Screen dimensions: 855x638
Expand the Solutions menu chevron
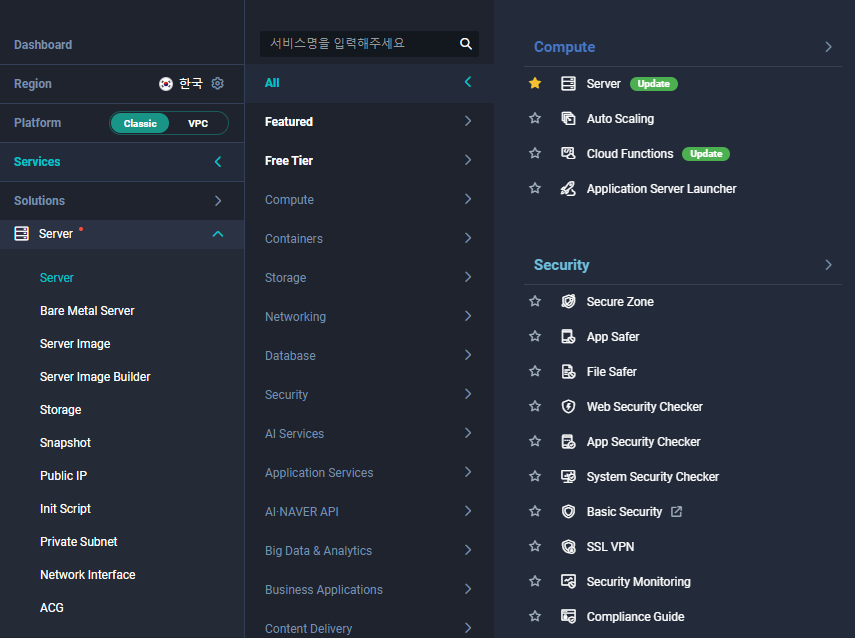tap(218, 201)
